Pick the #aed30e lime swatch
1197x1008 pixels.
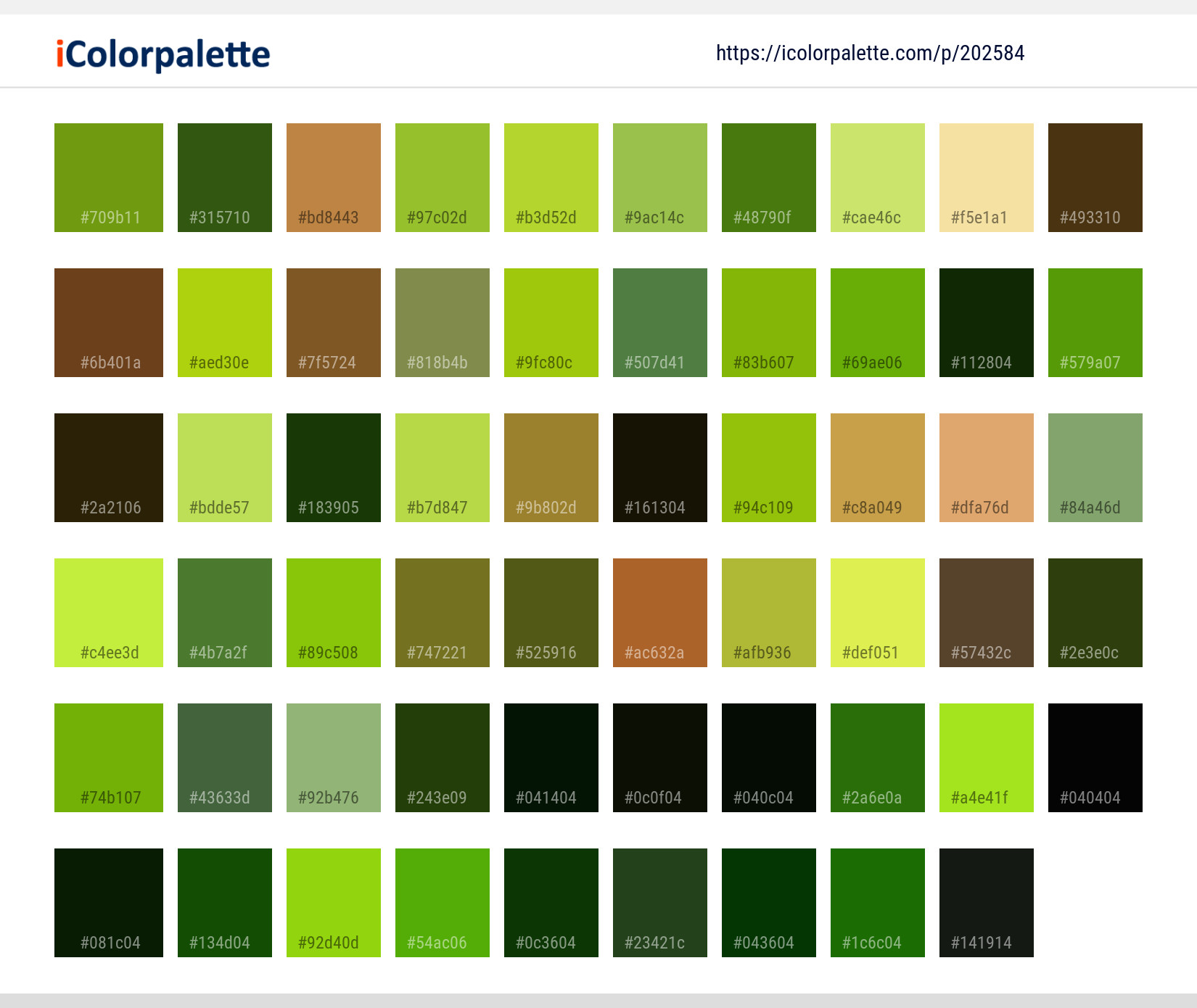point(225,323)
